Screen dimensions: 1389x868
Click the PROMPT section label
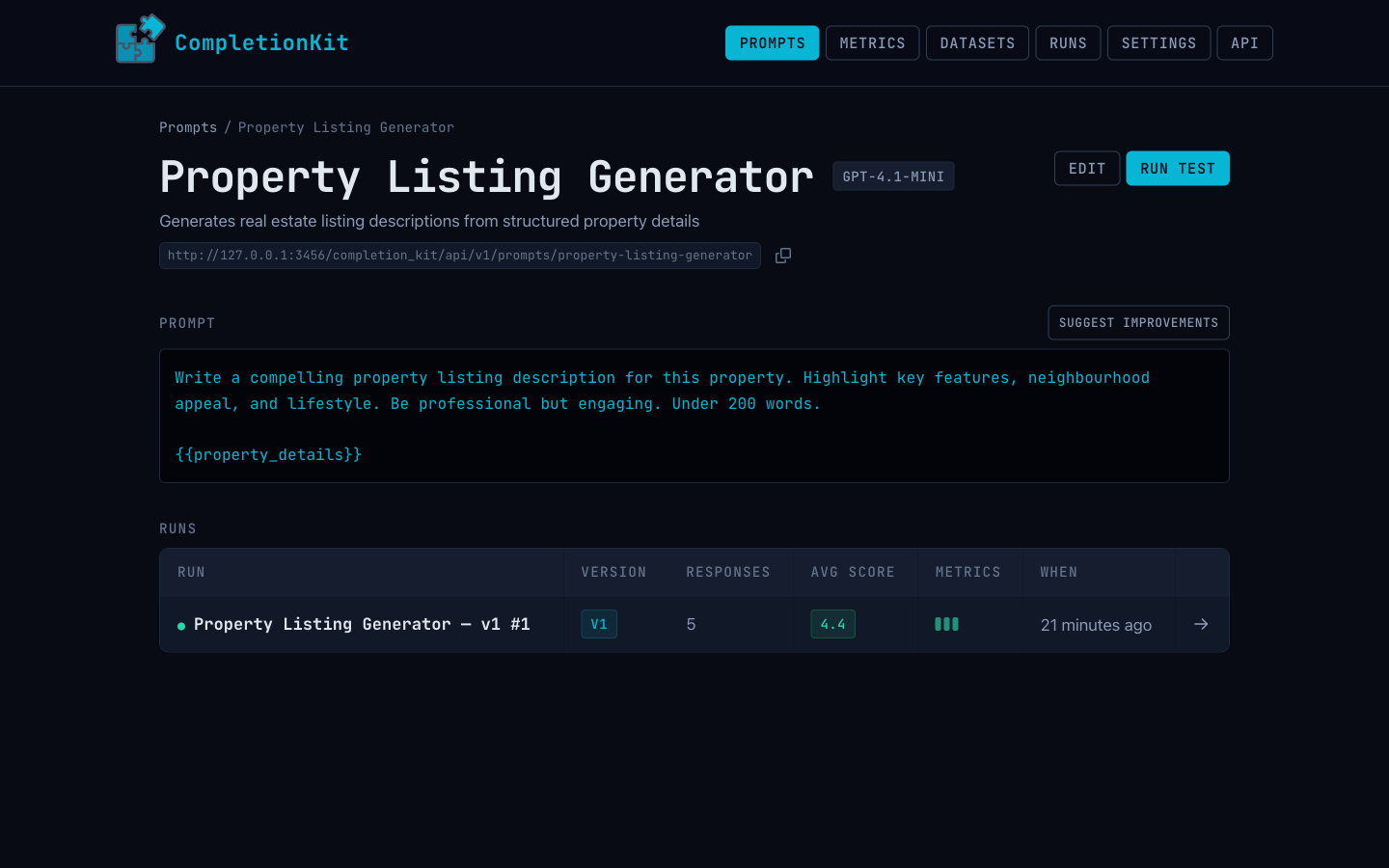[187, 323]
